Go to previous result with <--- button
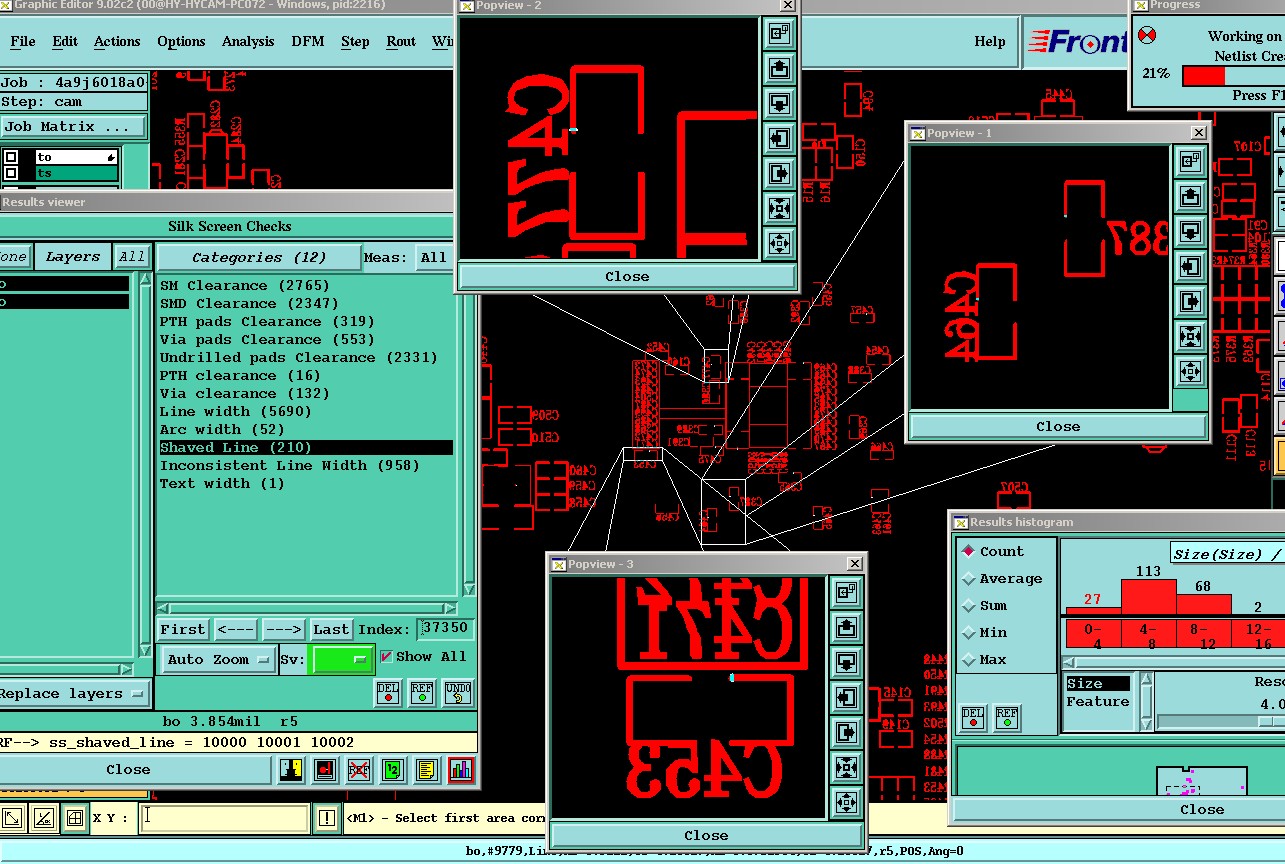 (235, 629)
